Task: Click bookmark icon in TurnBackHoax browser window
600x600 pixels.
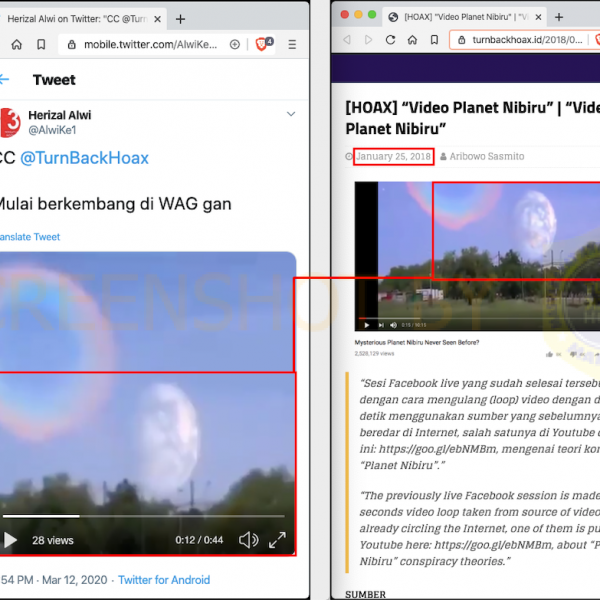Action: (434, 40)
